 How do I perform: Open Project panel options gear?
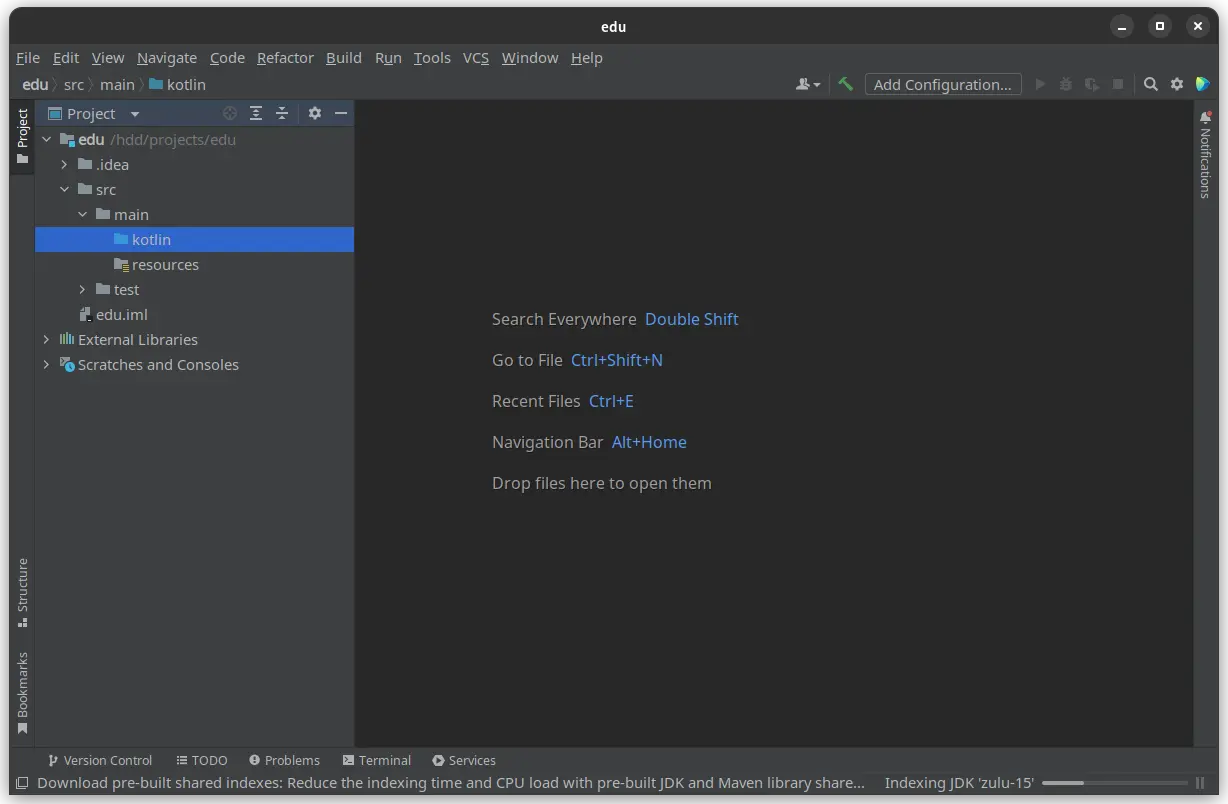coord(315,114)
